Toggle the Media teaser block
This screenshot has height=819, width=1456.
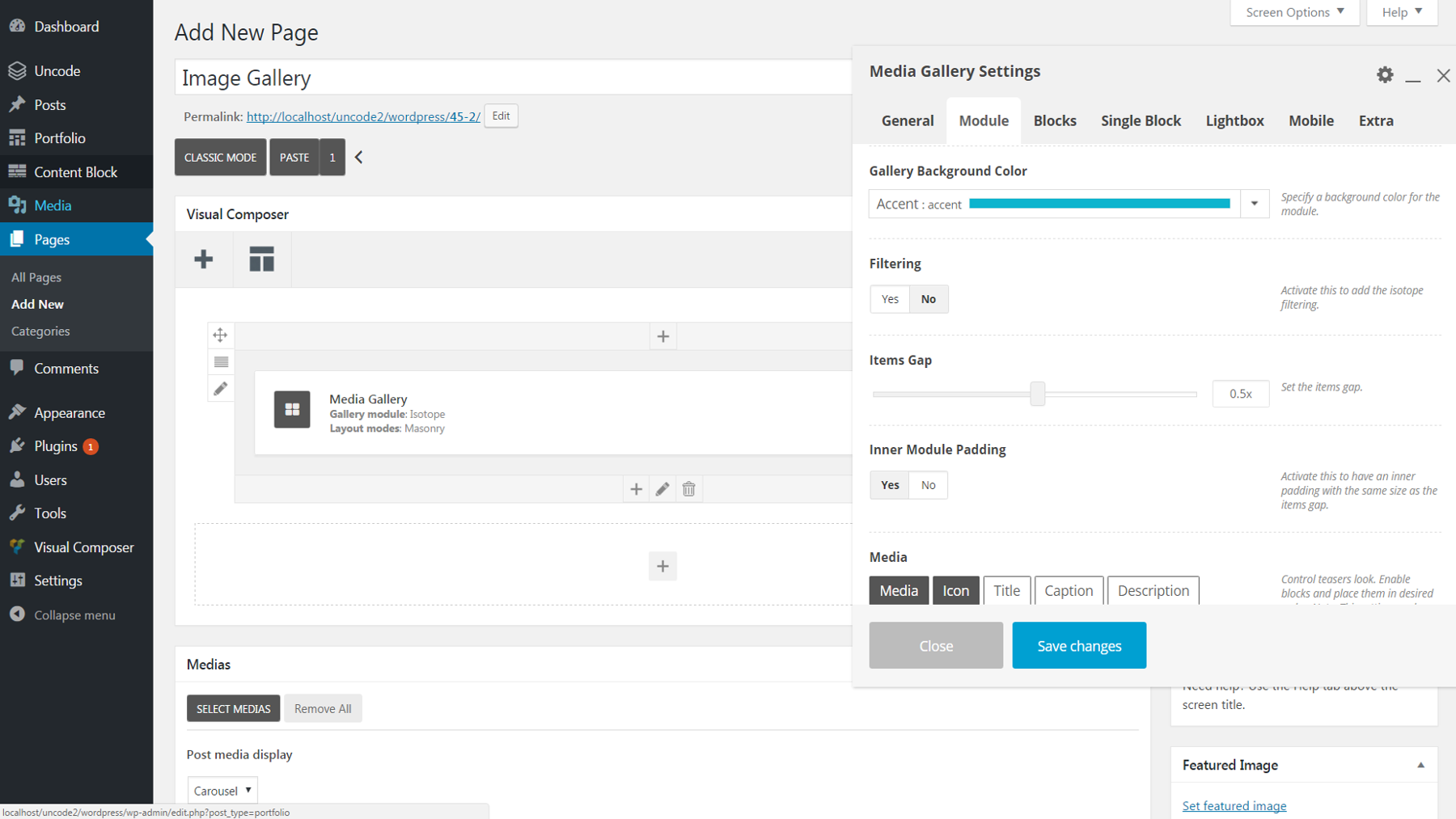coord(899,590)
